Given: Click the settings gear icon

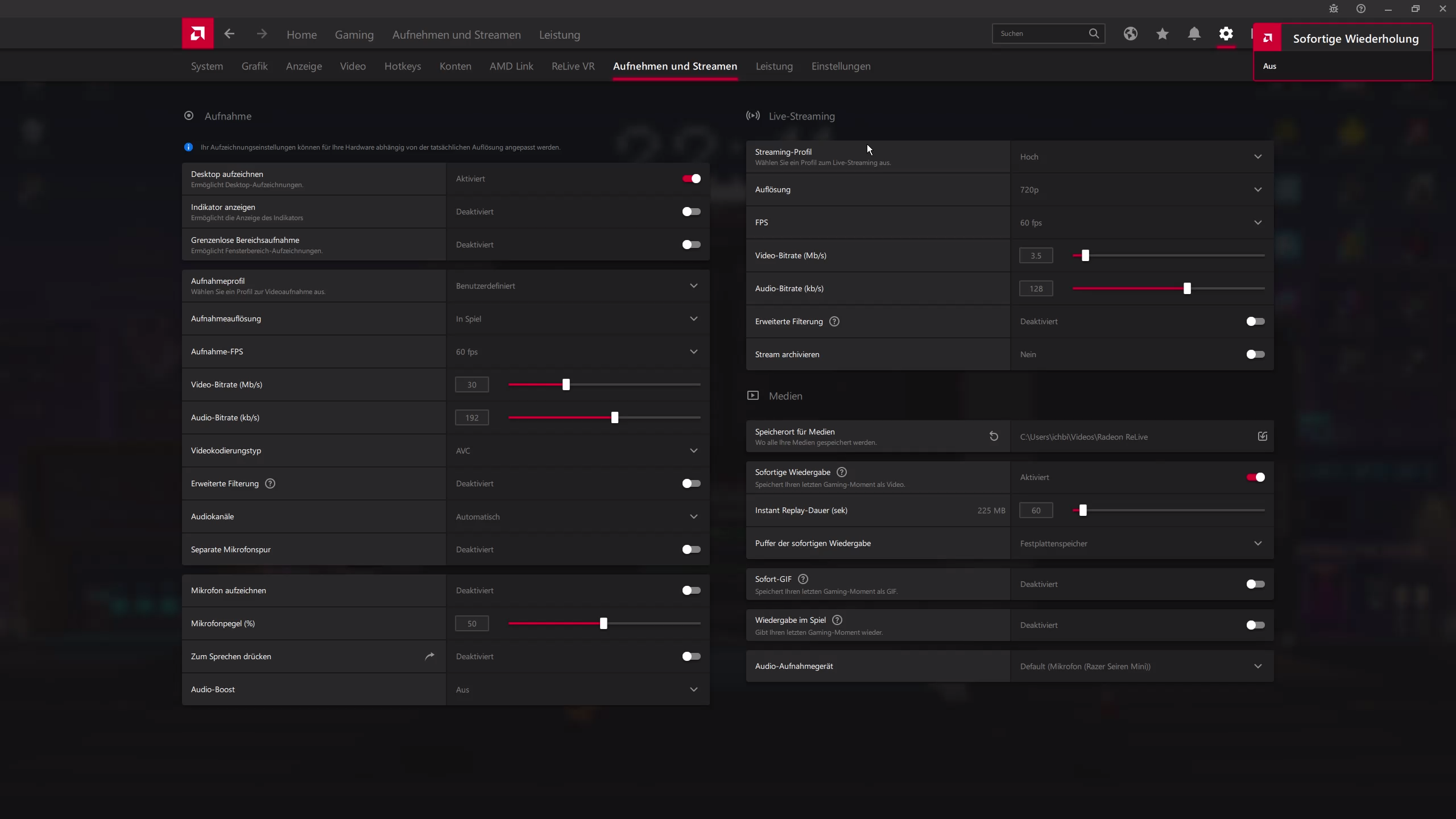Looking at the screenshot, I should point(1226,34).
